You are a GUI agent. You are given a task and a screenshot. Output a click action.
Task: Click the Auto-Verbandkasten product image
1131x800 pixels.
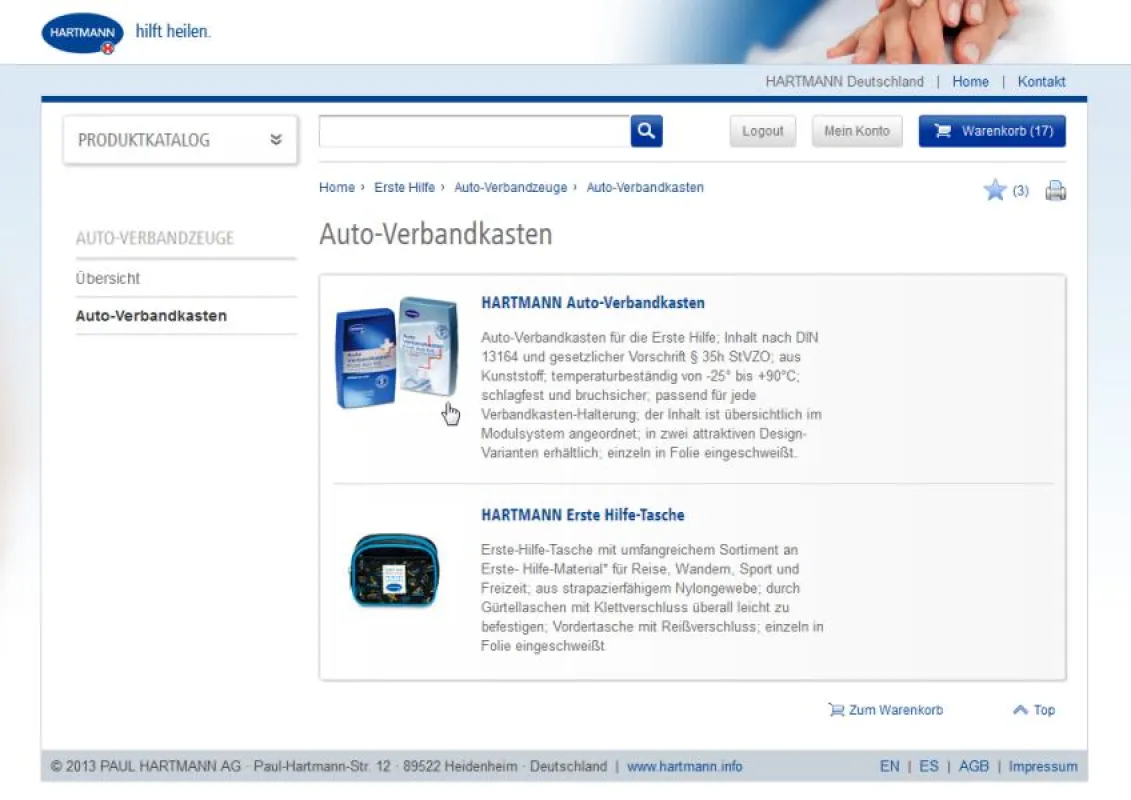tap(397, 353)
